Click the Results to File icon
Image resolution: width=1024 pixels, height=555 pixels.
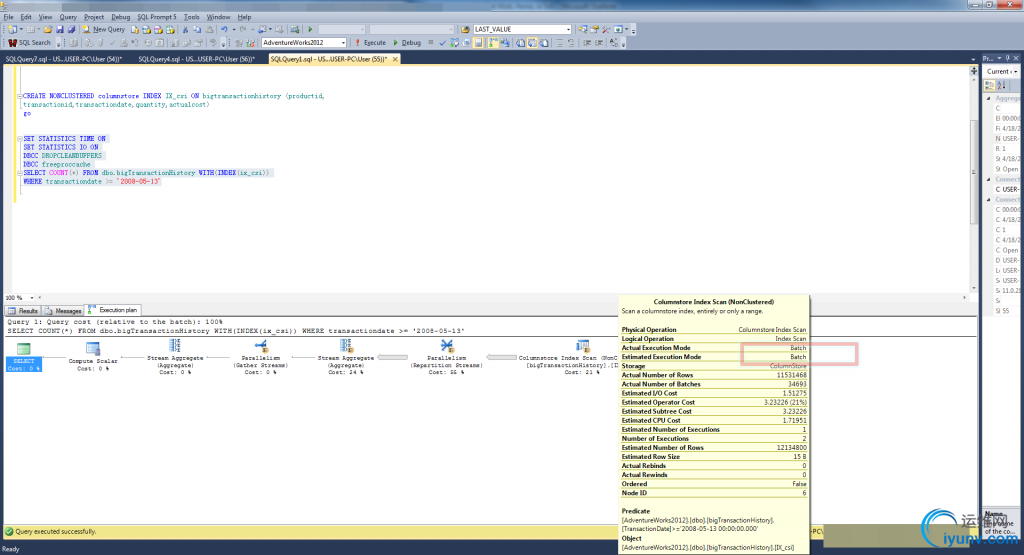point(544,42)
